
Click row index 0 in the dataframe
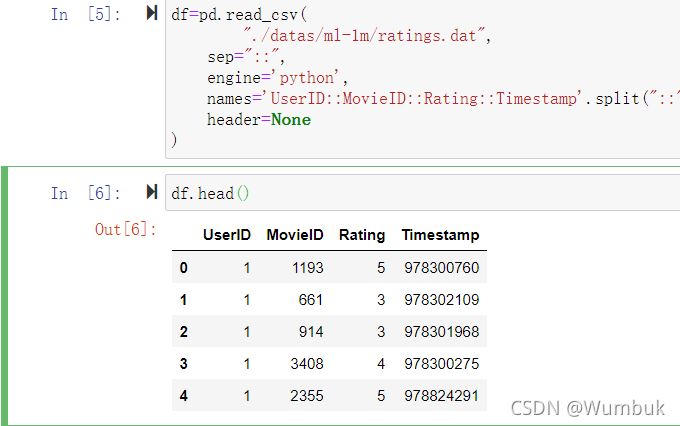point(183,268)
